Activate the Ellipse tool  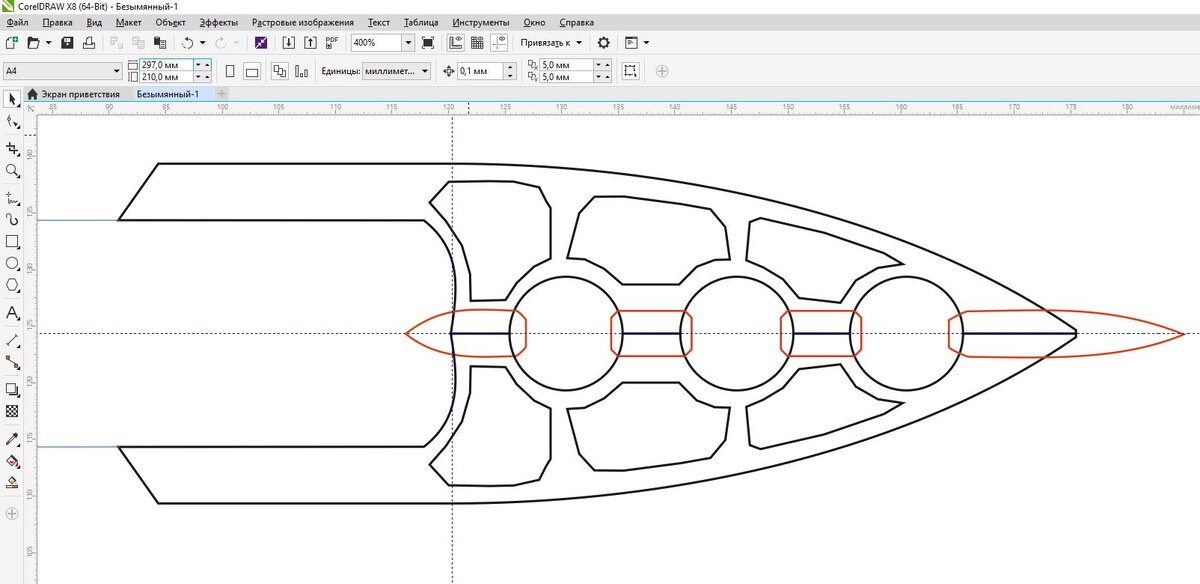(12, 264)
